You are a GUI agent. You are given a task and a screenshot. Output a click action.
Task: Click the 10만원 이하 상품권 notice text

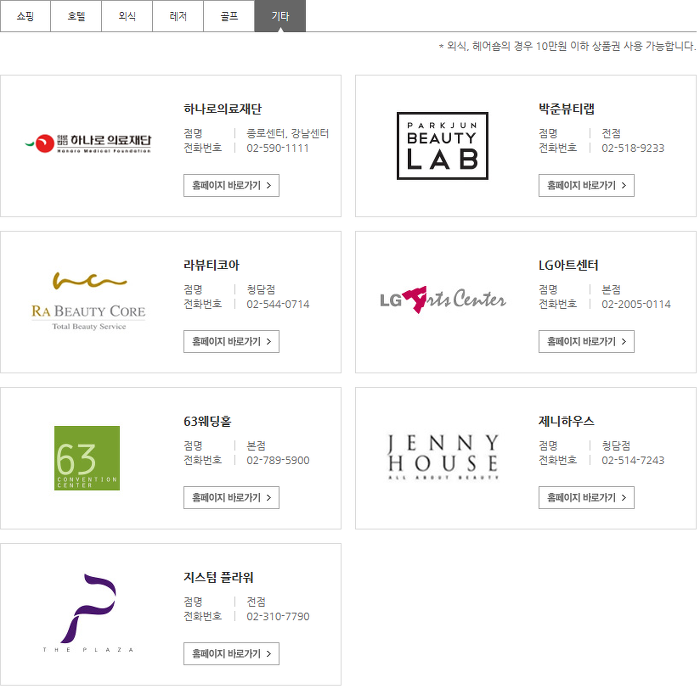coord(567,46)
